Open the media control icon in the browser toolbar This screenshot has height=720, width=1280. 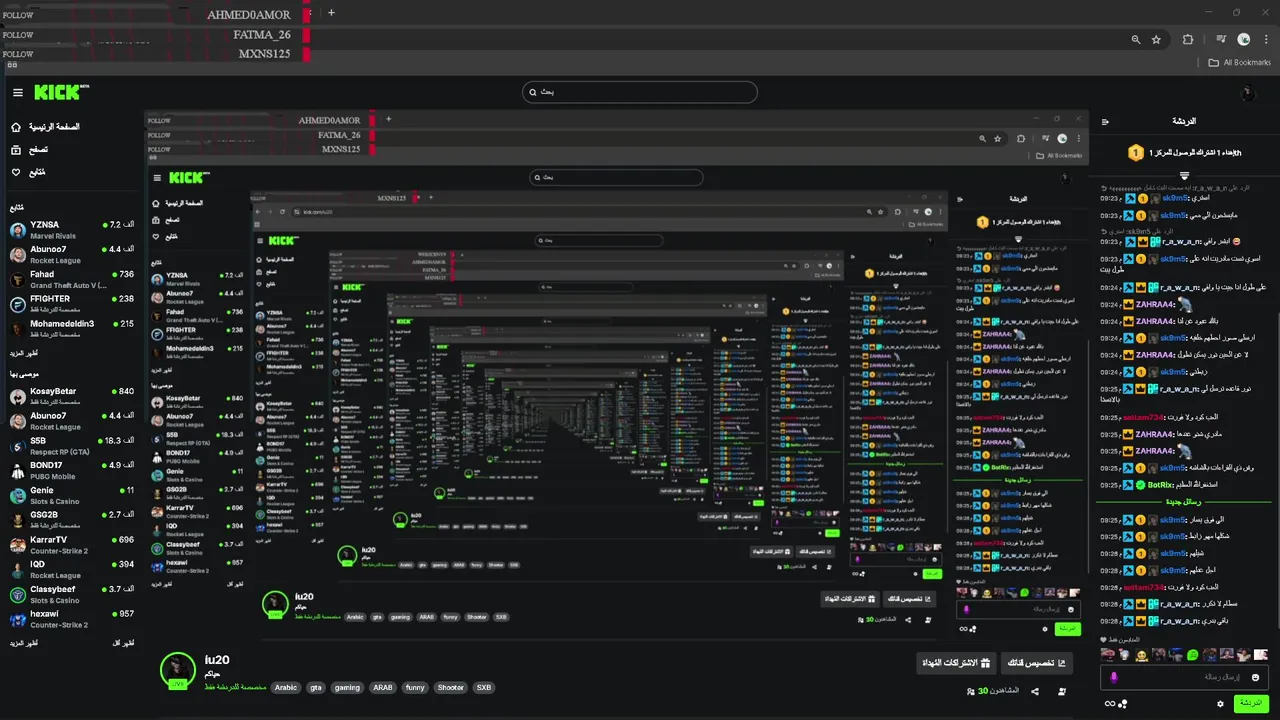[1221, 39]
